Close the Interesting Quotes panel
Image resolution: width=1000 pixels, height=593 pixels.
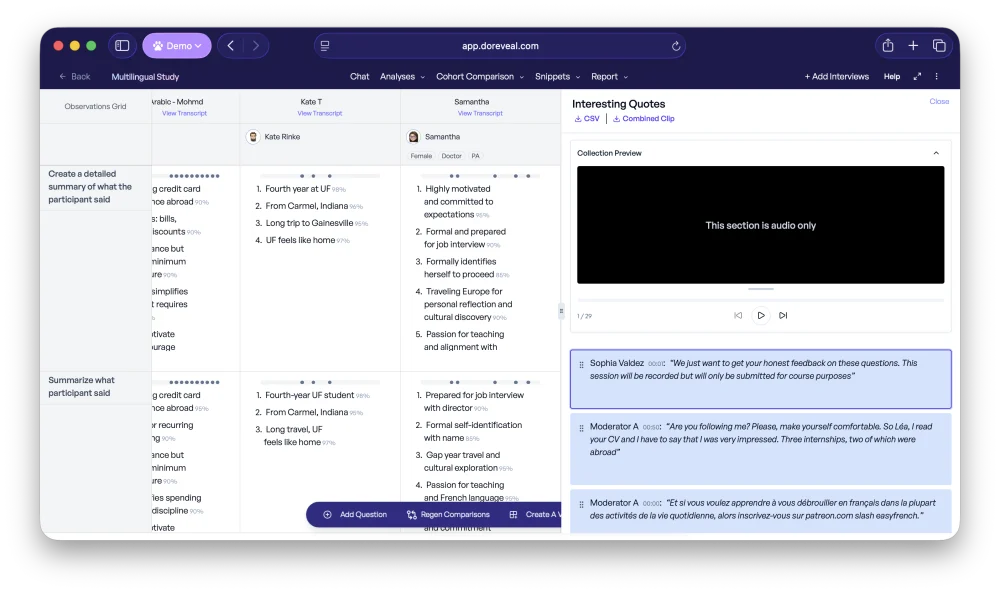(939, 101)
